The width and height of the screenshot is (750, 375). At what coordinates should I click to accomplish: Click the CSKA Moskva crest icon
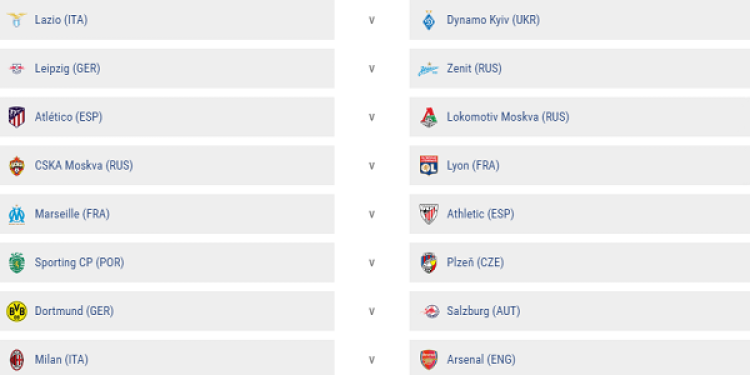[17, 166]
